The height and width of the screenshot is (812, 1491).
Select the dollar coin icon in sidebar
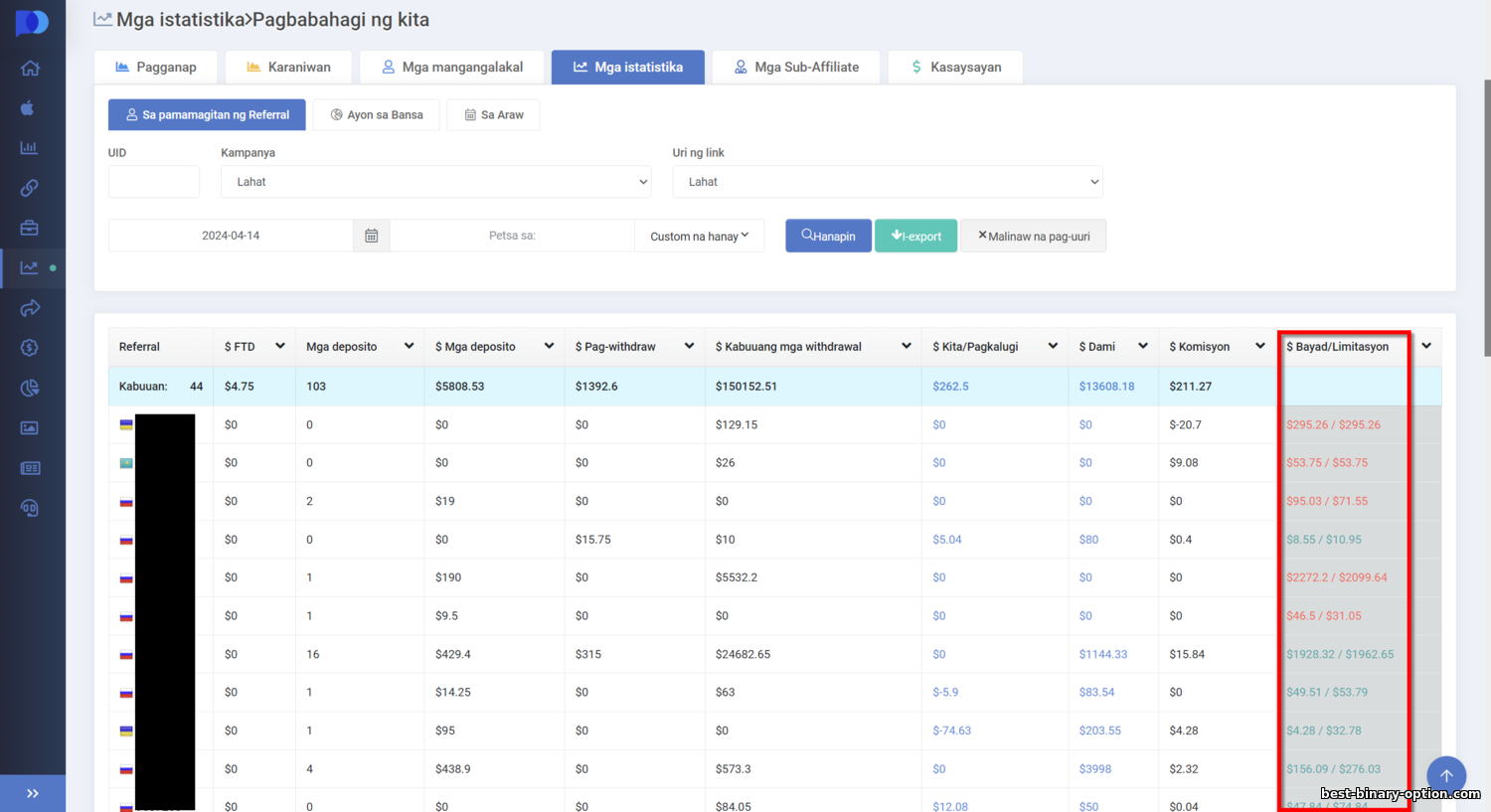coord(30,347)
